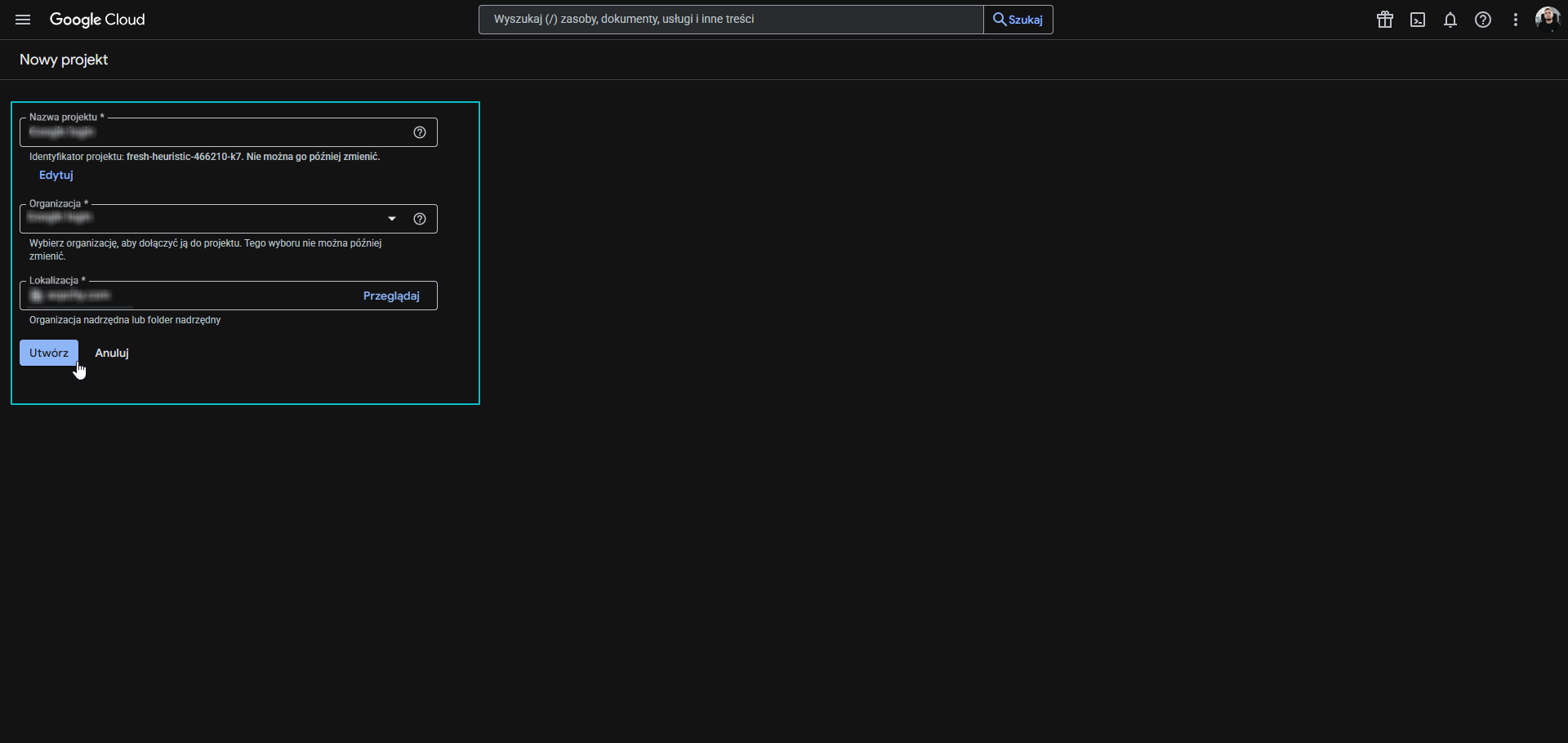Click the help icon beside Nazwa projektu
This screenshot has height=743, width=1568.
[420, 131]
